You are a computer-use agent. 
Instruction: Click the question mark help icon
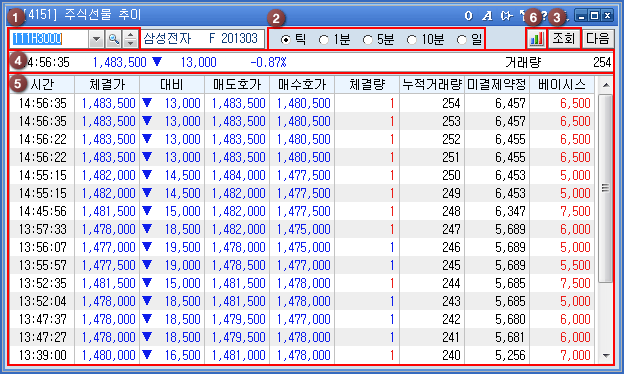pos(544,16)
